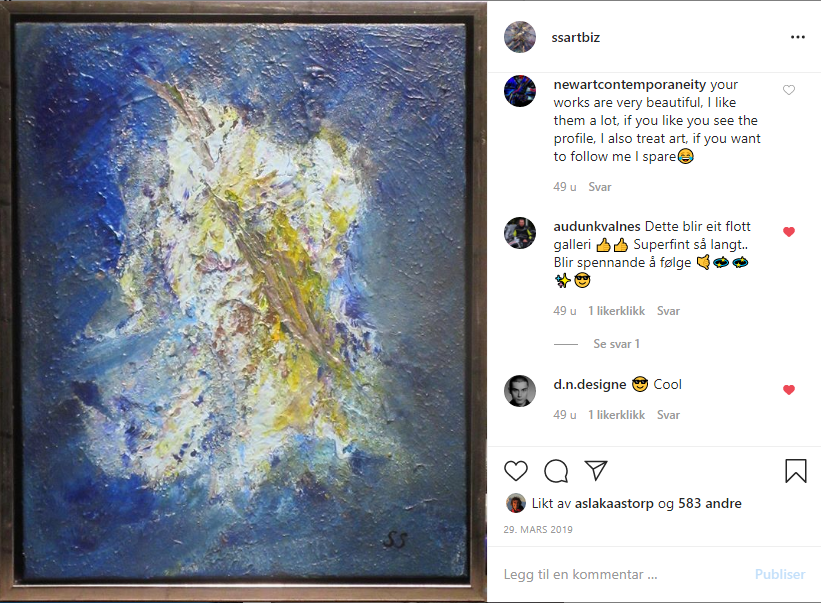Reply to audunkvalnes with Svar
The width and height of the screenshot is (821, 603).
tap(668, 311)
